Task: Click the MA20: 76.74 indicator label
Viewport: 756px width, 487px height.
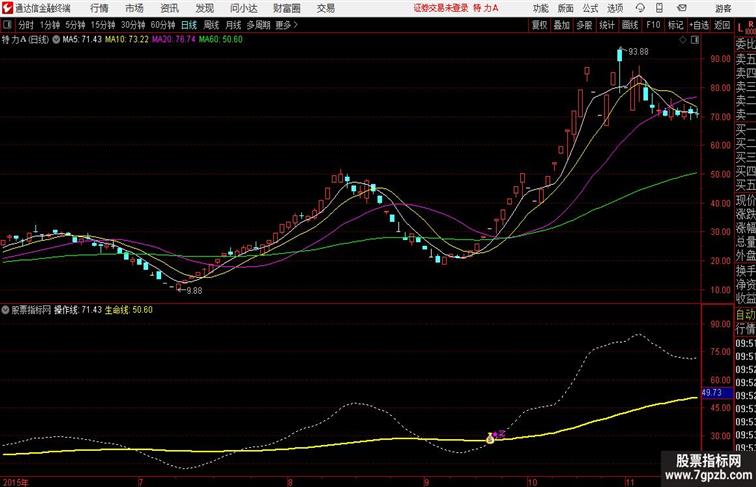Action: 174,40
